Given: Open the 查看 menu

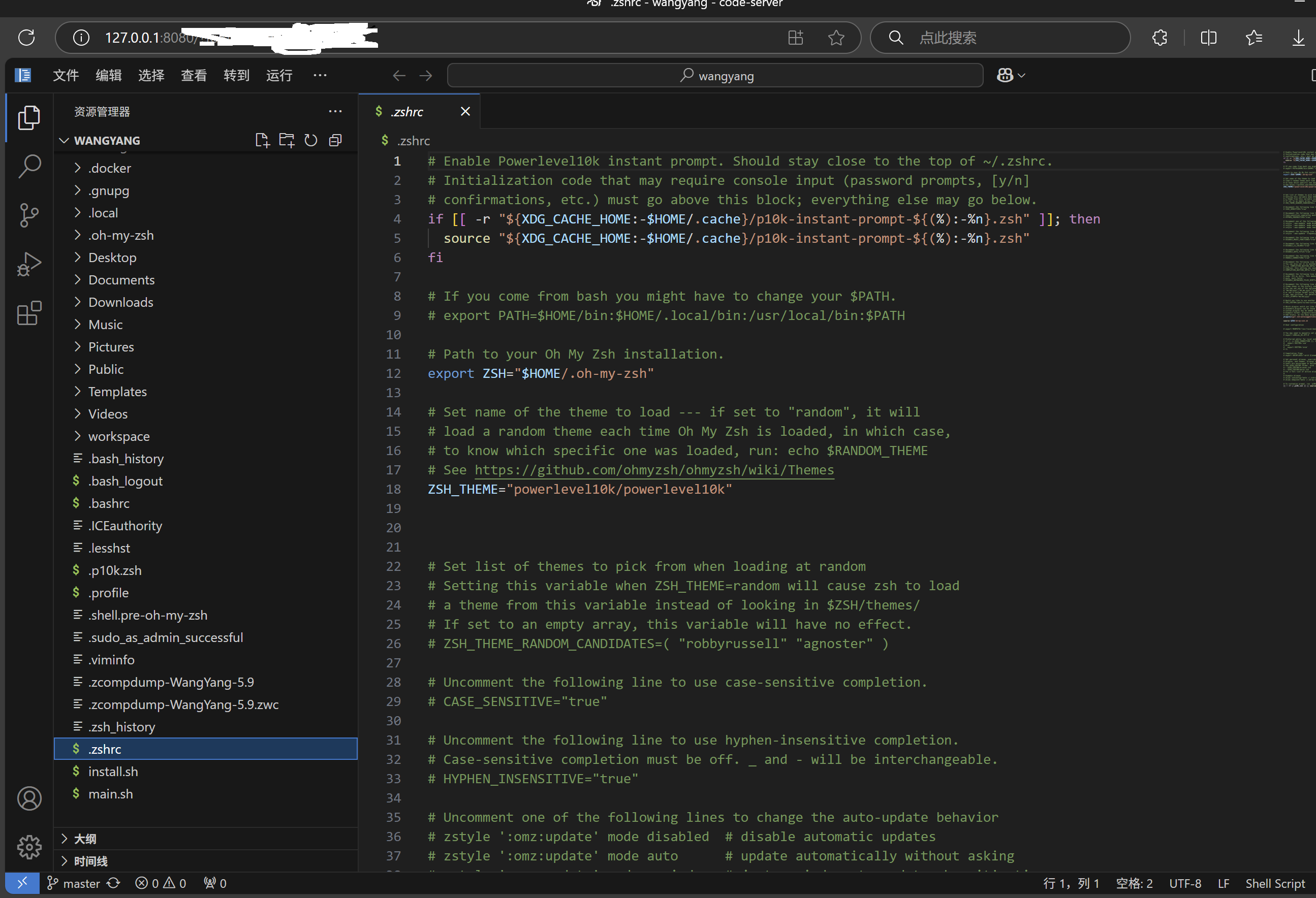Looking at the screenshot, I should 194,75.
